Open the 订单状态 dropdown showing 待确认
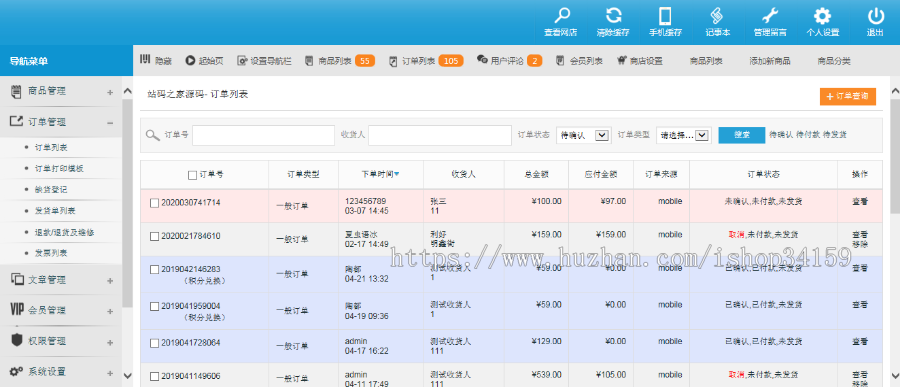The height and width of the screenshot is (387, 900). tap(583, 136)
